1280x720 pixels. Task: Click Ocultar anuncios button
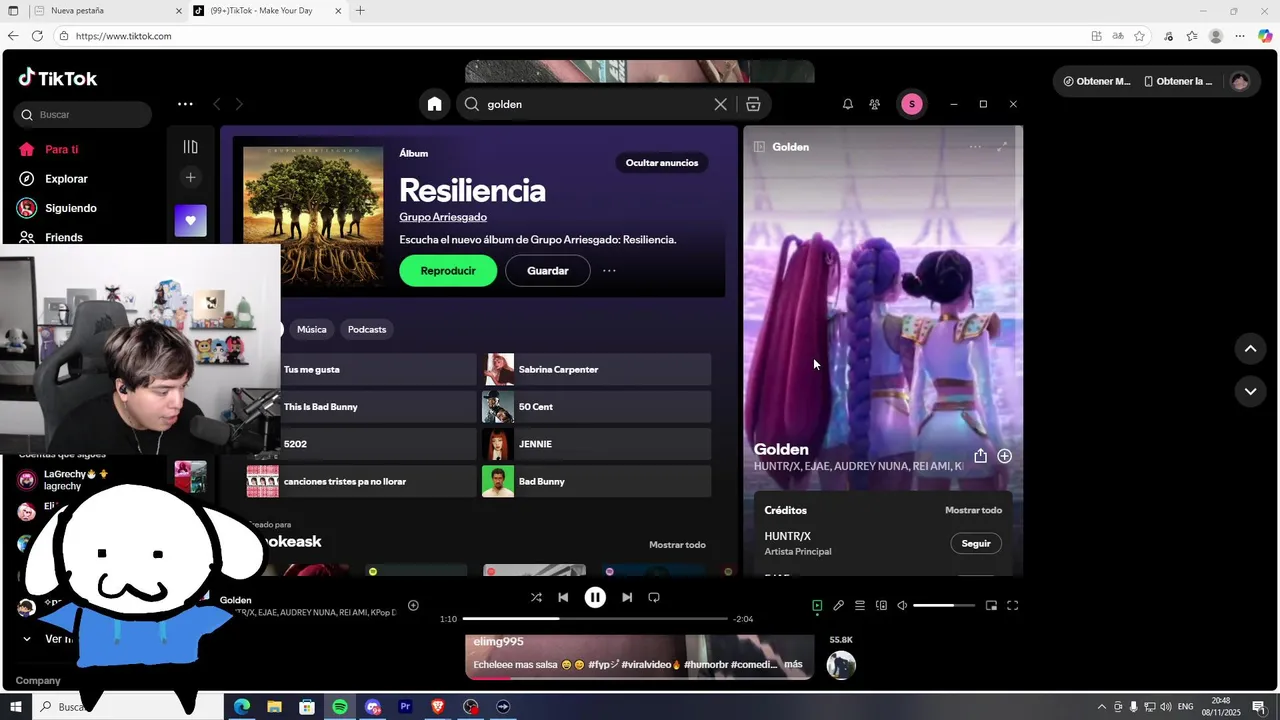point(662,163)
